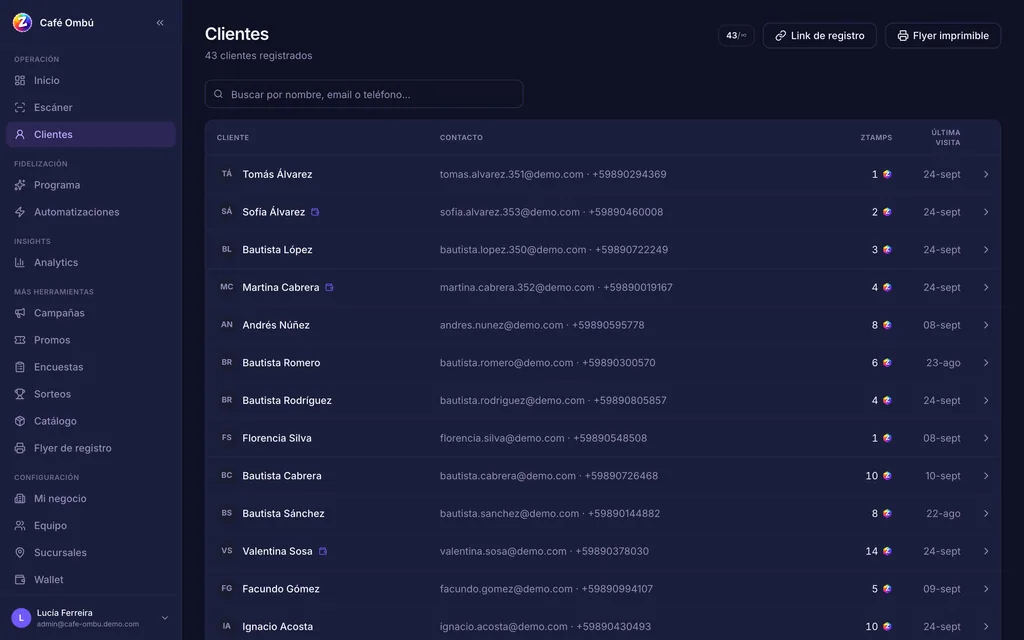Click the name Ignacio Acosta
This screenshot has height=640, width=1024.
click(278, 626)
